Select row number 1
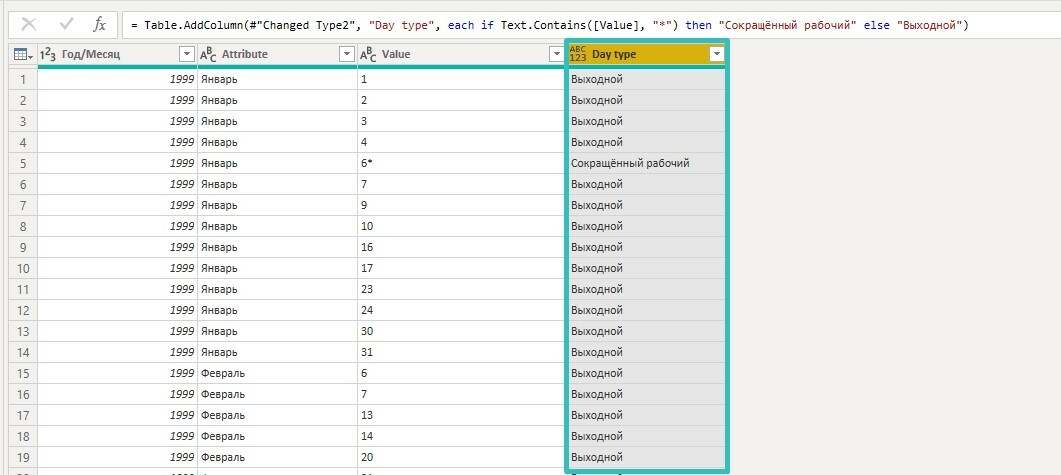Image resolution: width=1061 pixels, height=475 pixels. 23,79
